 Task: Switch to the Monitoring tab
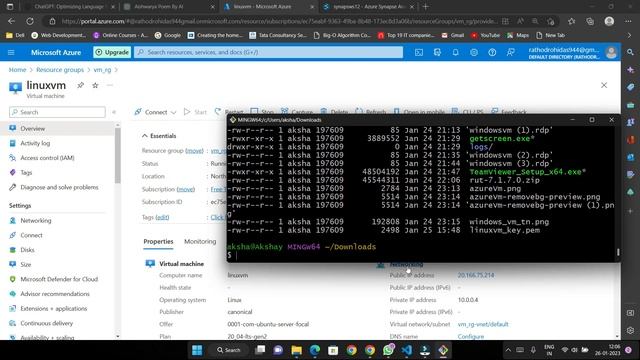[x=200, y=242]
